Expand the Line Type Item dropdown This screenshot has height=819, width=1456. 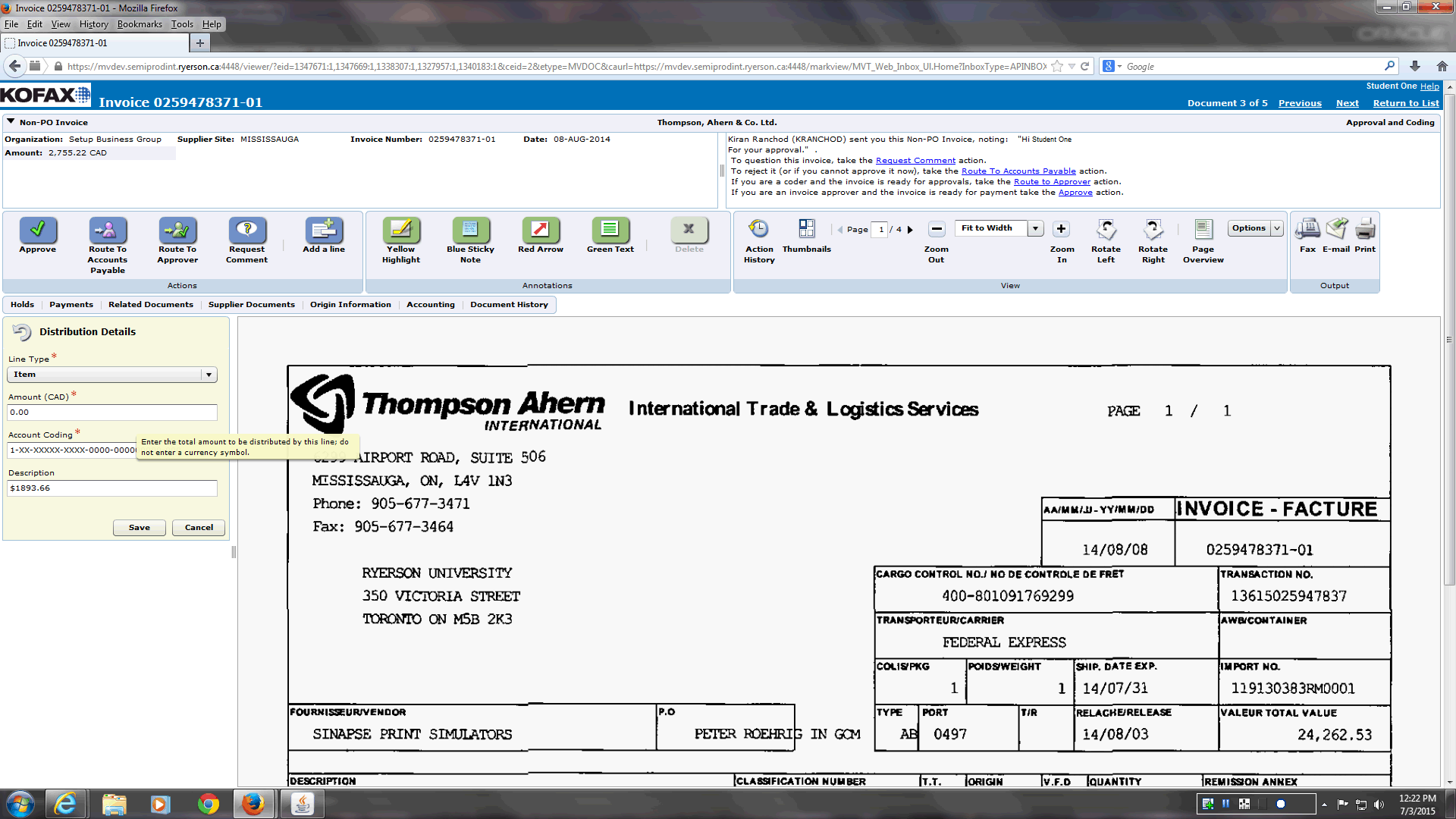[209, 375]
